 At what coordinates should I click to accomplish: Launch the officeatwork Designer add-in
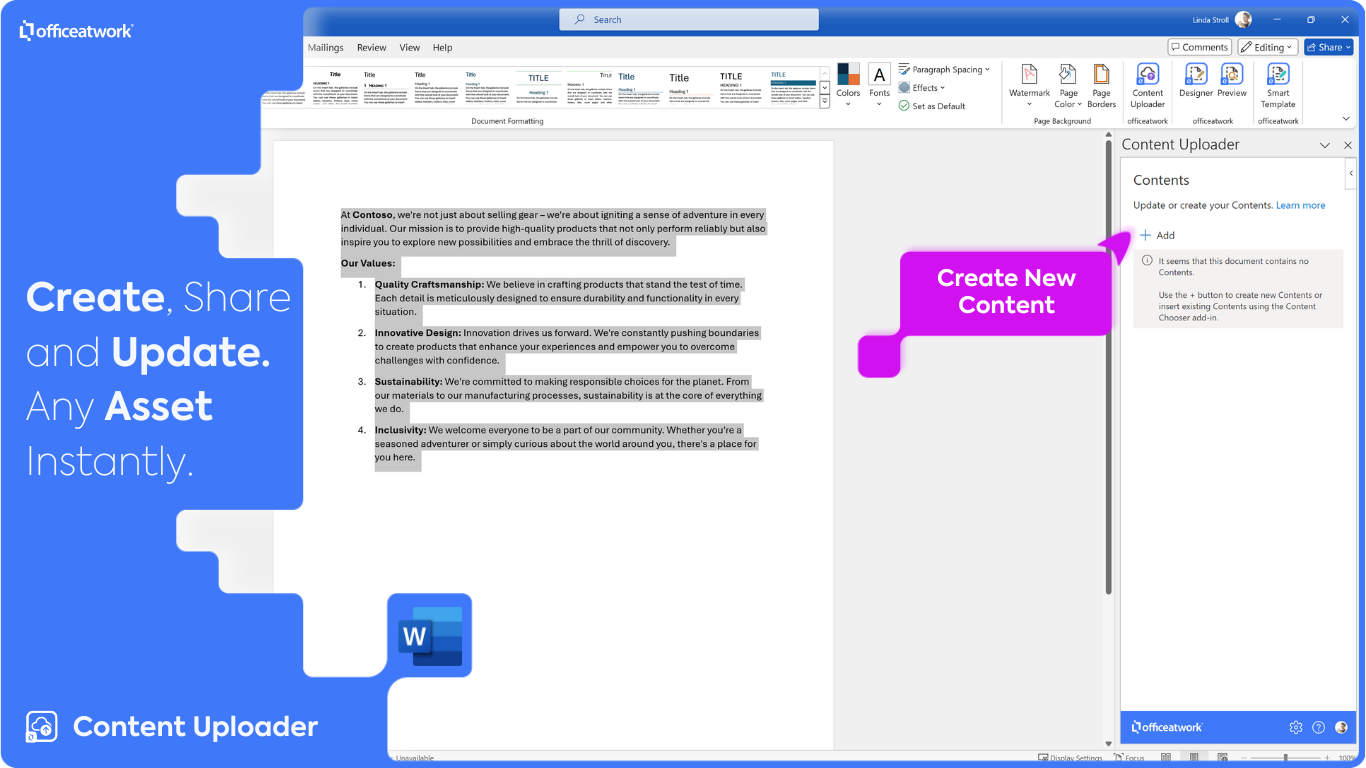click(1196, 81)
